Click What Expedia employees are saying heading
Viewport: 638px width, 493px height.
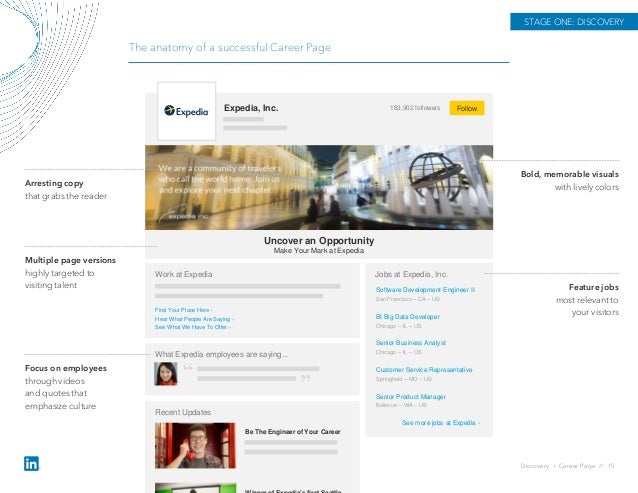pos(221,354)
